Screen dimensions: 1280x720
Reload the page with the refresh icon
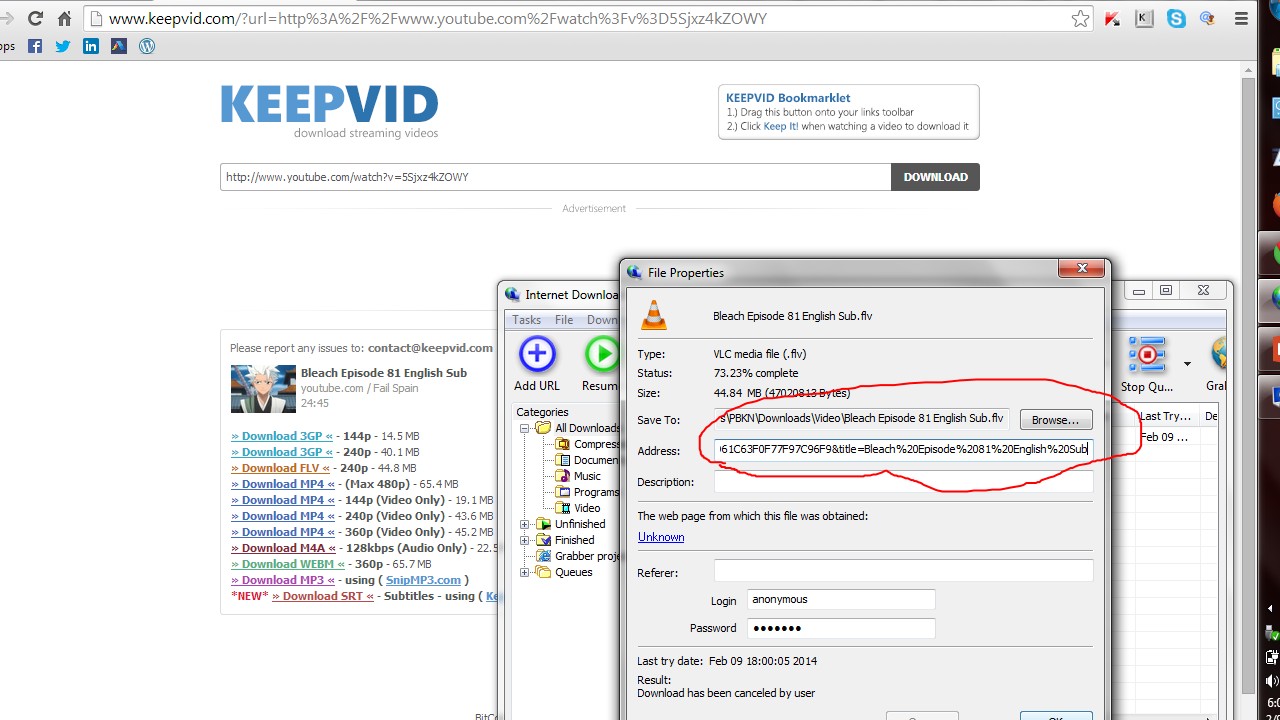35,19
